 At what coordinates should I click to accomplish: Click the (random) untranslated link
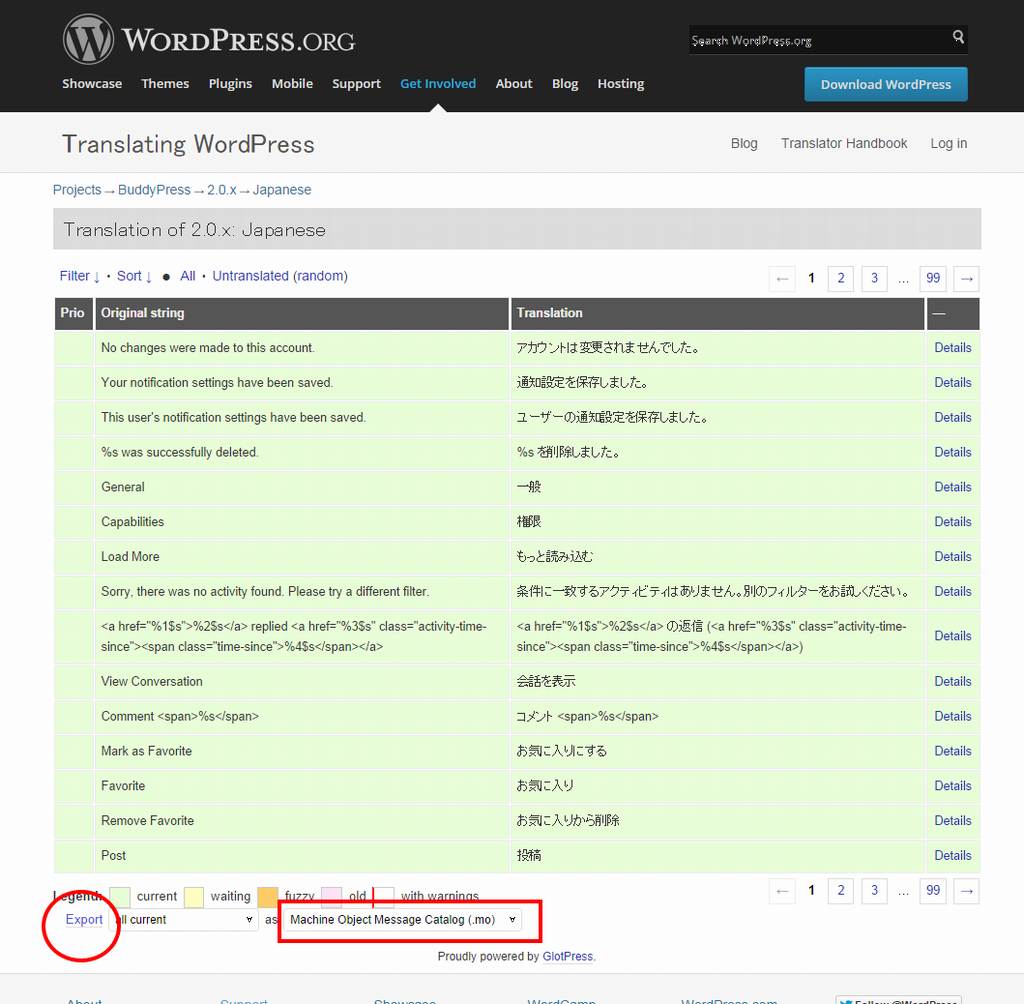pyautogui.click(x=320, y=276)
